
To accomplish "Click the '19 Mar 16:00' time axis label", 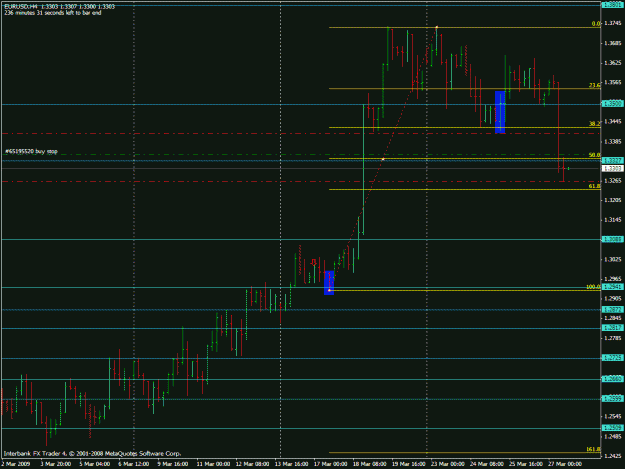I will tap(409, 464).
